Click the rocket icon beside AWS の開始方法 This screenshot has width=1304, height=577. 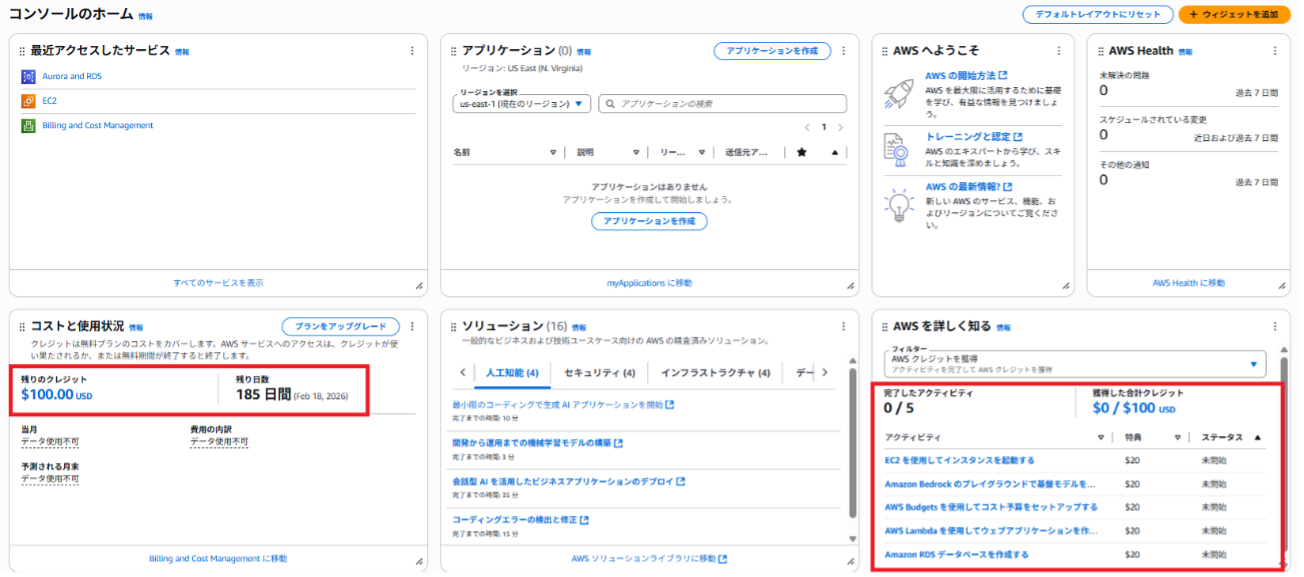899,93
